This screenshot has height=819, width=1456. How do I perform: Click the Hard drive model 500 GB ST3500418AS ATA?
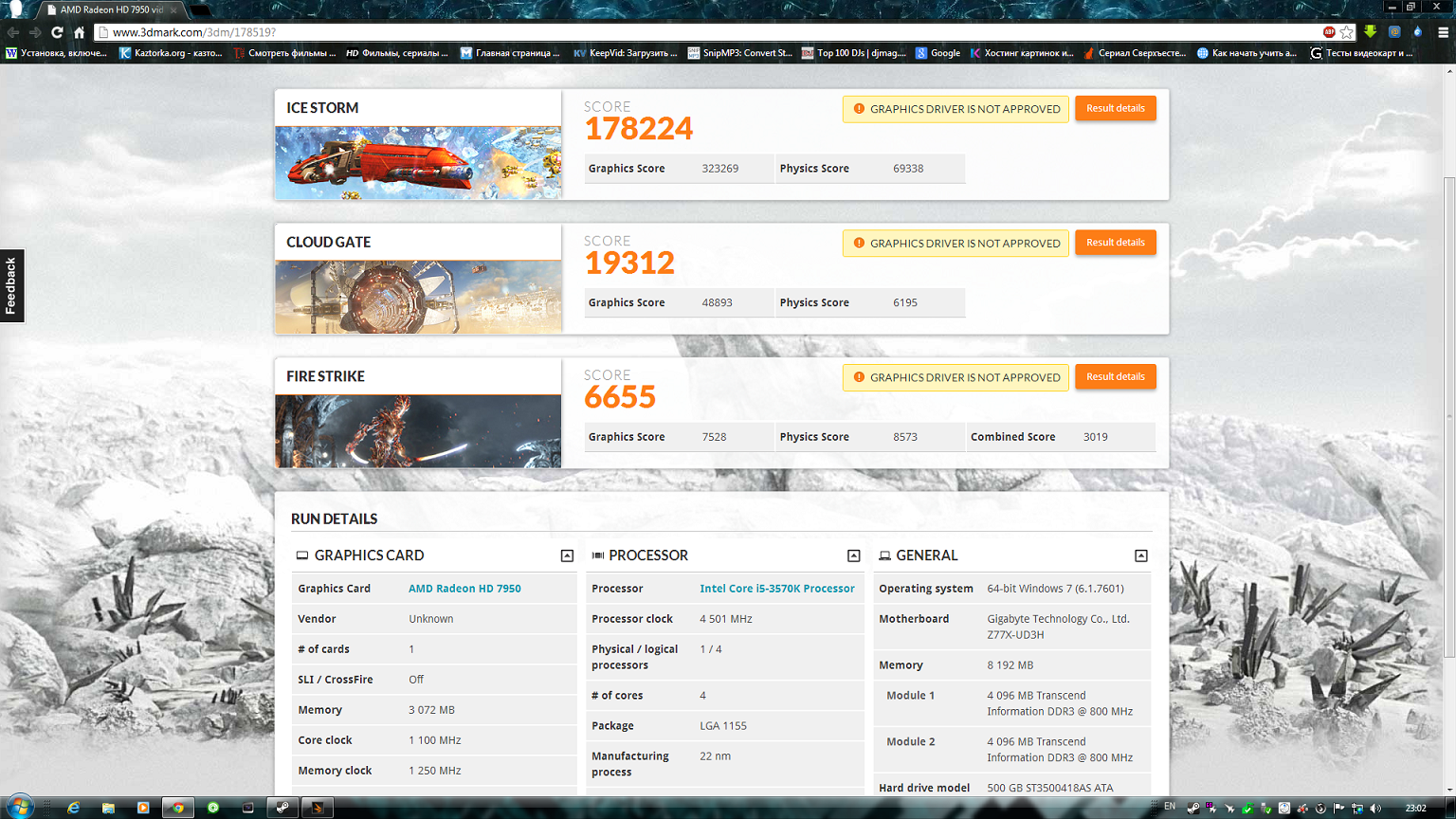tap(1050, 788)
